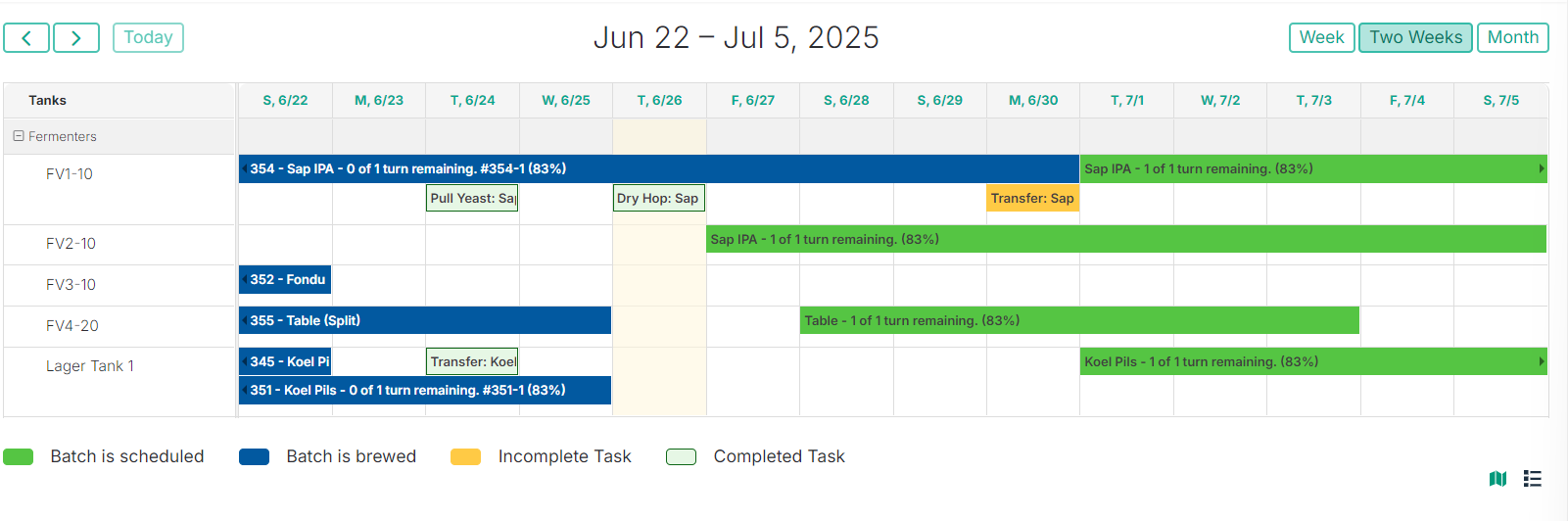Viewport: 1568px width, 521px height.
Task: Open the yellow 'Transfer: Sap' incomplete task
Action: [1033, 198]
